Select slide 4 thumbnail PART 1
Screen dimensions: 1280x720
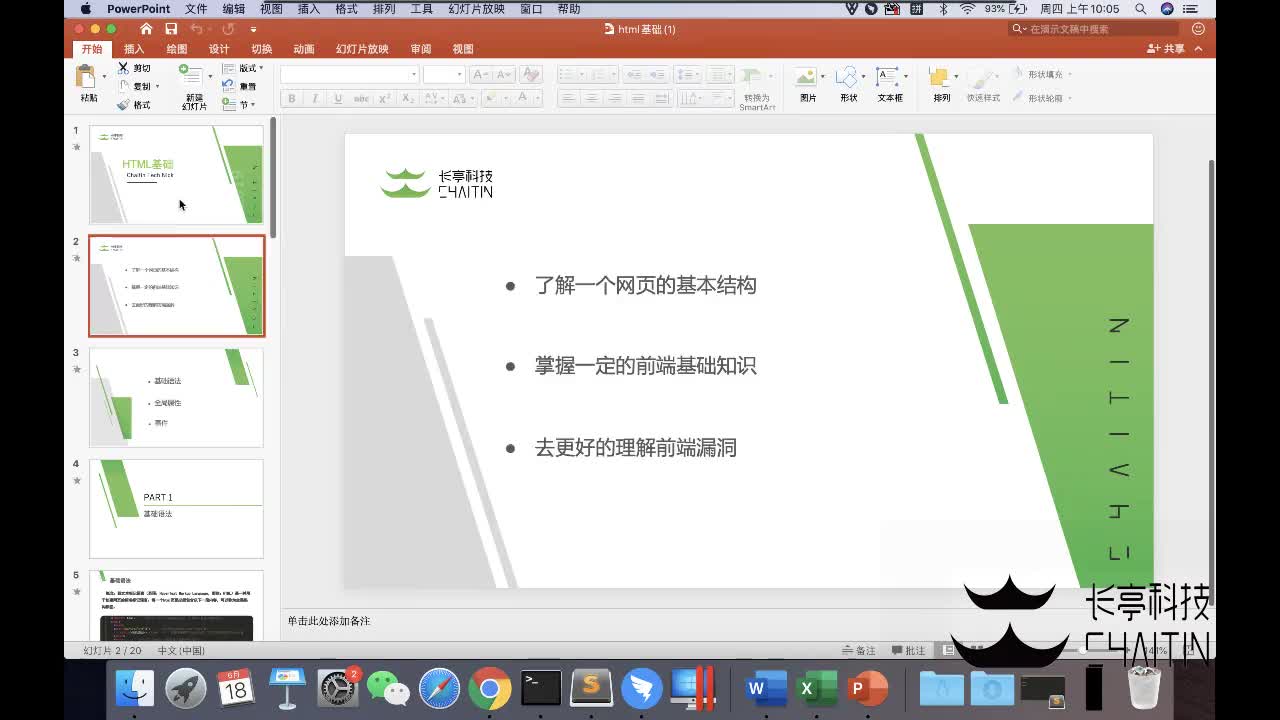(176, 509)
